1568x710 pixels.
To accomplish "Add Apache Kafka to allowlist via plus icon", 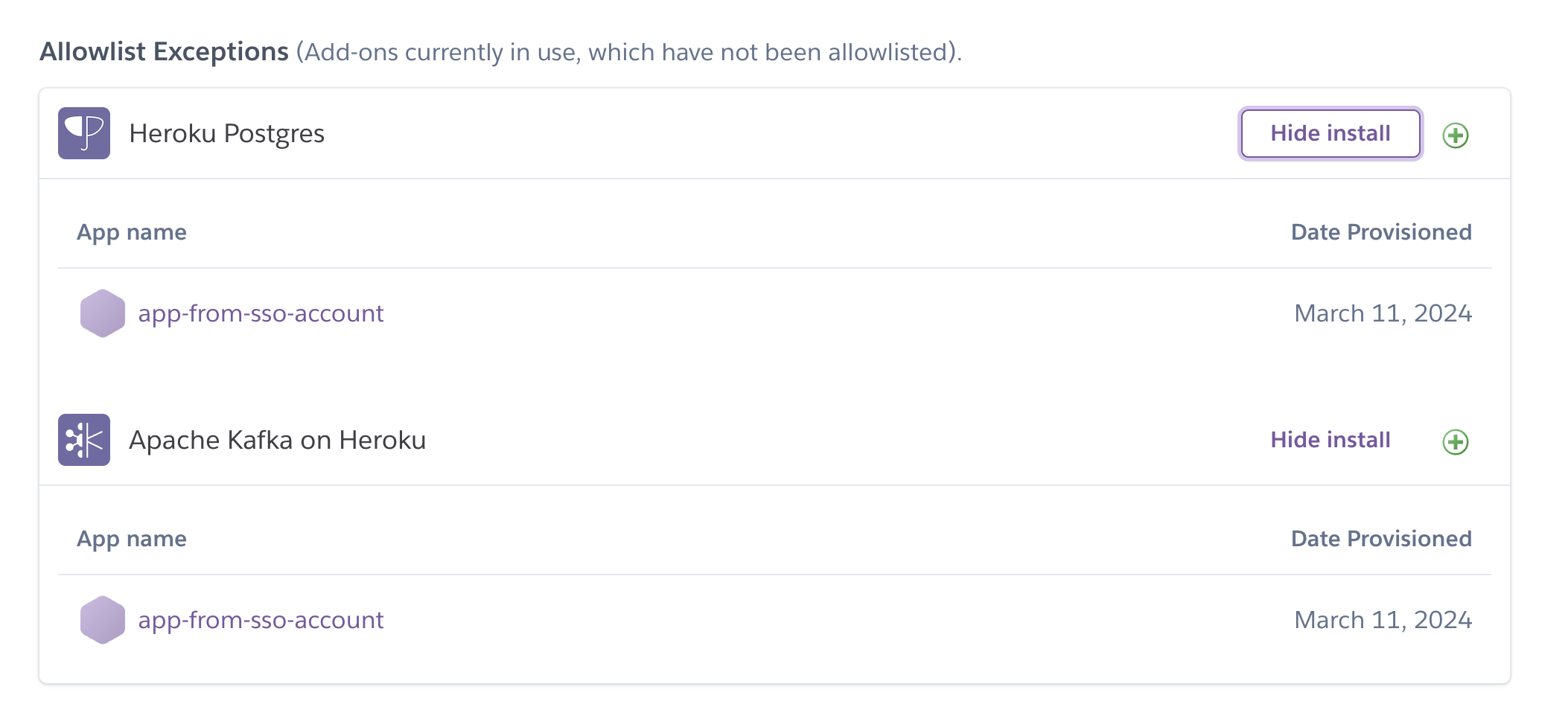I will [1456, 442].
